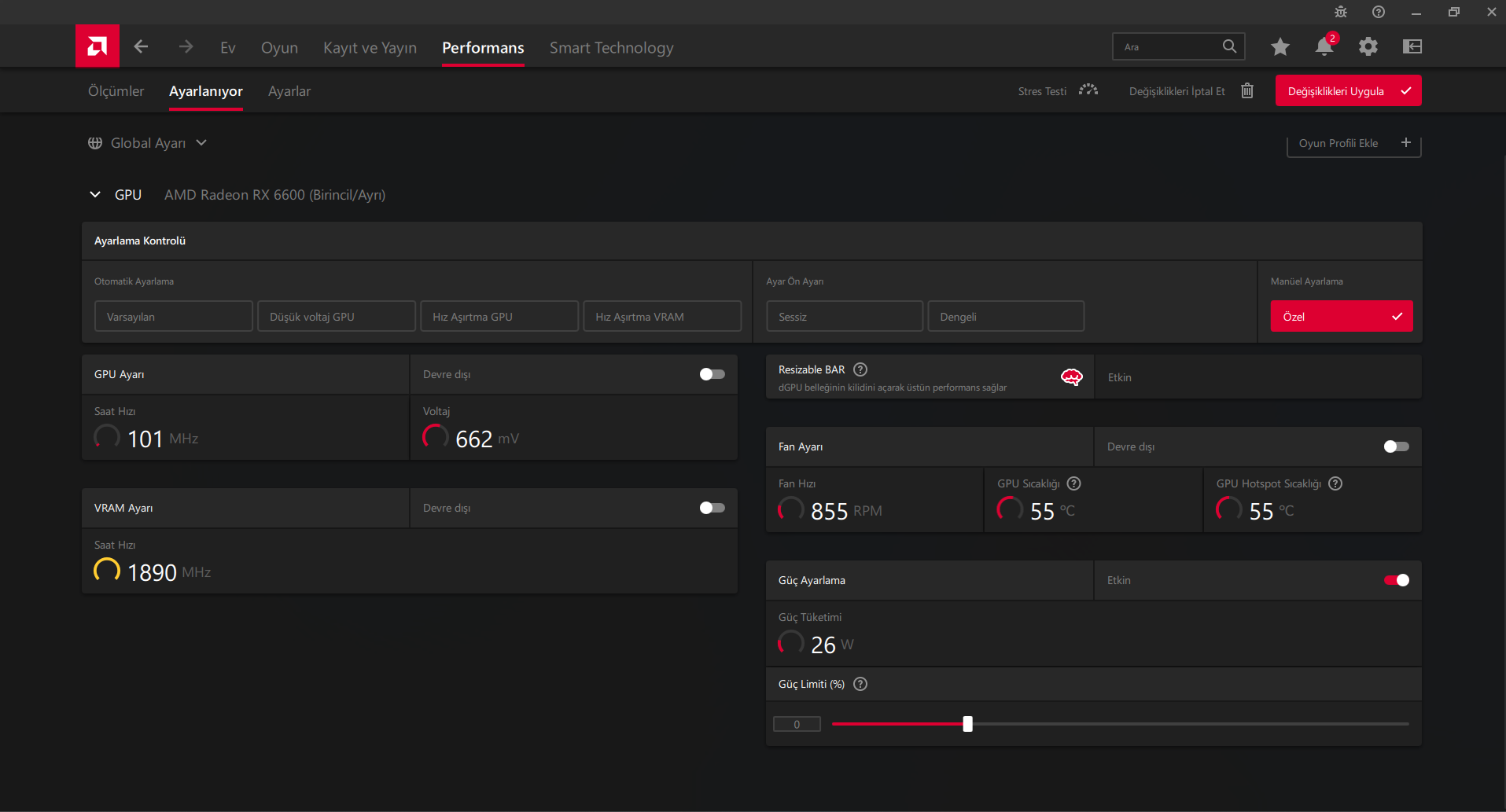1506x812 pixels.
Task: Switch to the Ayarlar subtab
Action: [289, 91]
